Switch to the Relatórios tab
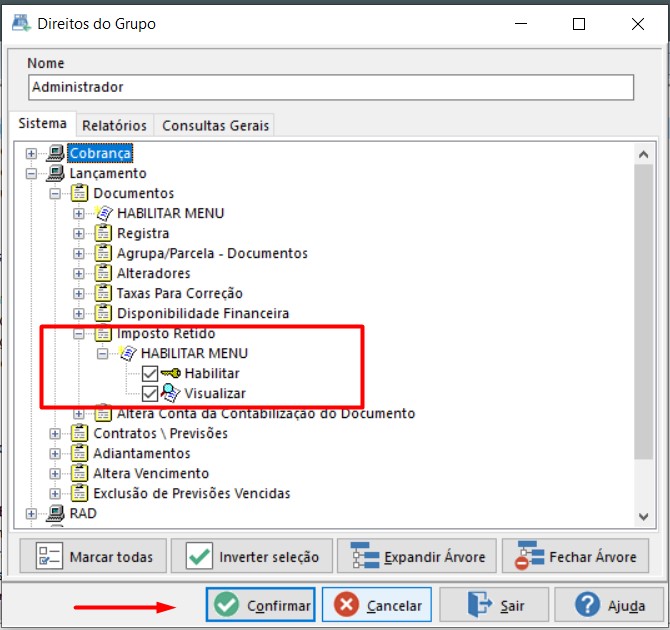Image resolution: width=670 pixels, height=630 pixels. tap(115, 126)
